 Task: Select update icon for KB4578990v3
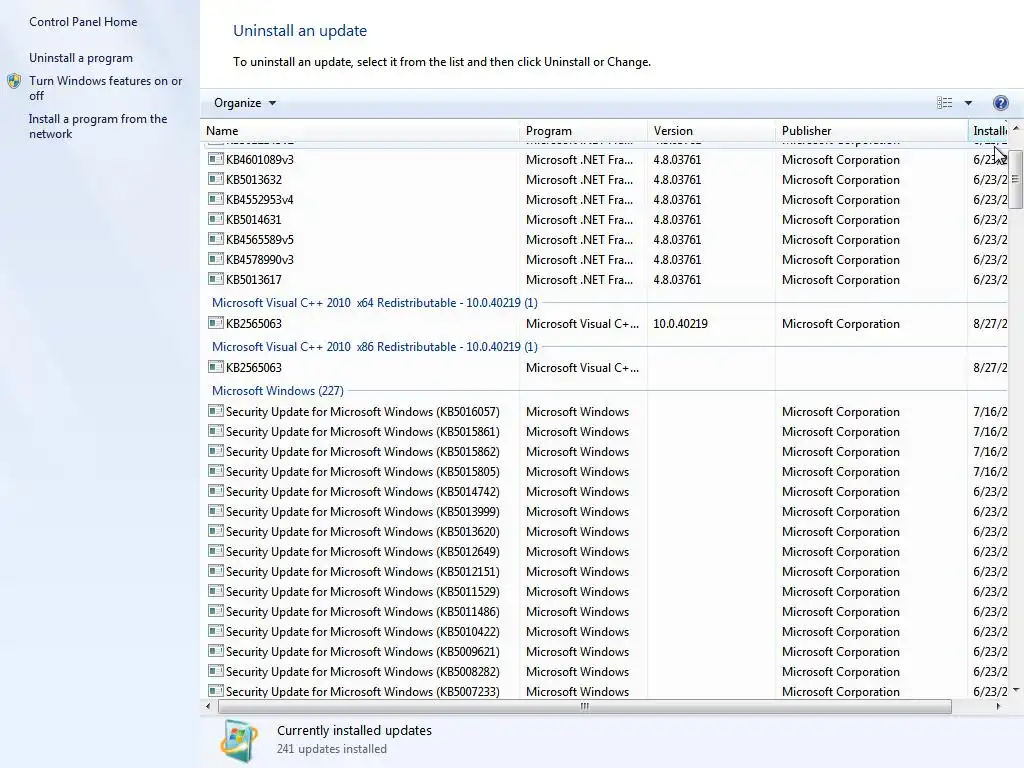coord(216,259)
